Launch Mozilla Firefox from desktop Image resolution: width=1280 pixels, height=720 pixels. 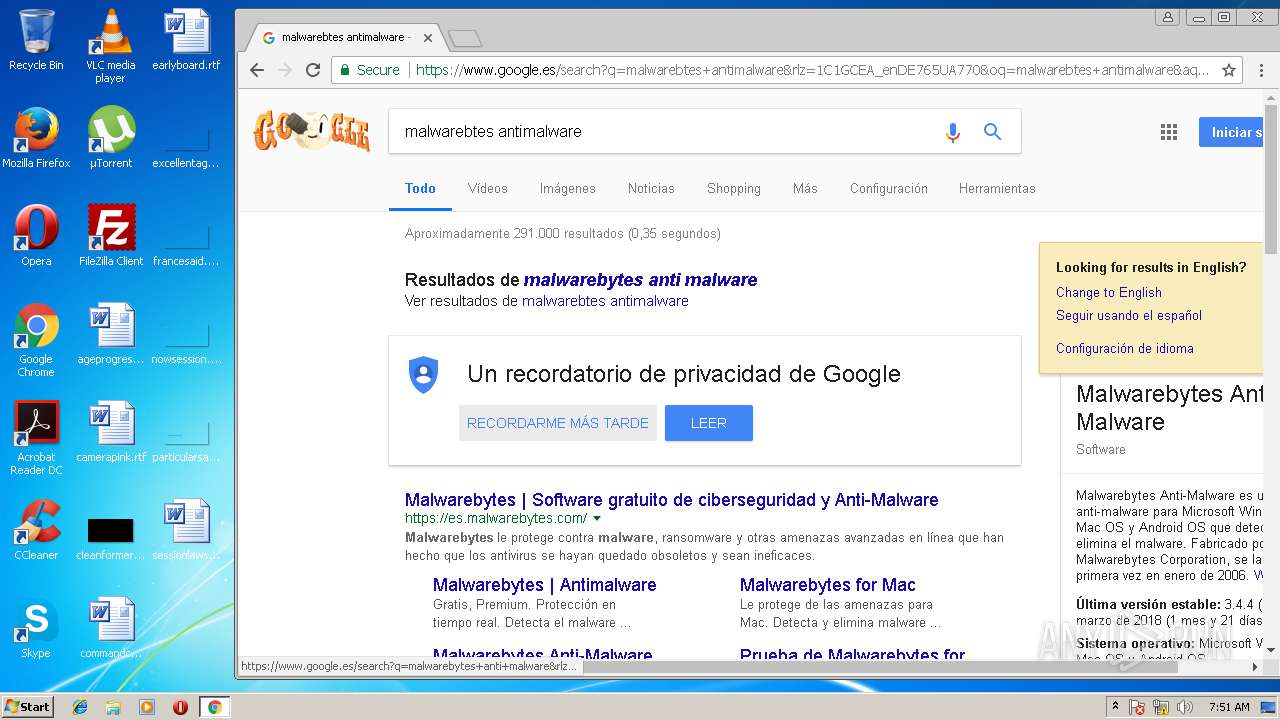click(36, 138)
